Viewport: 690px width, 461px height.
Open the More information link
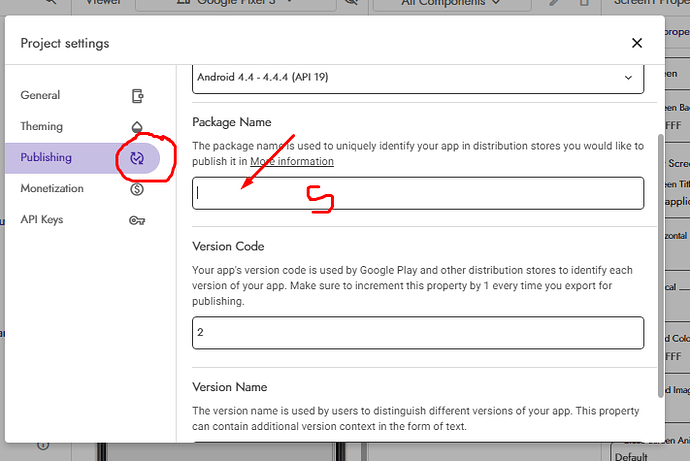(292, 161)
